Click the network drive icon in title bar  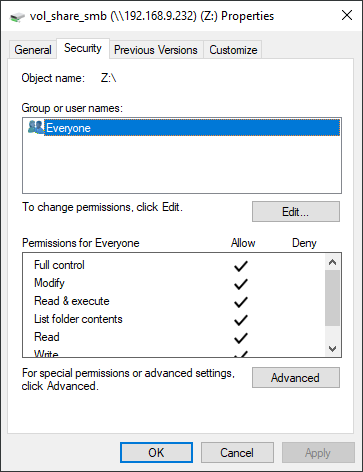pos(17,16)
